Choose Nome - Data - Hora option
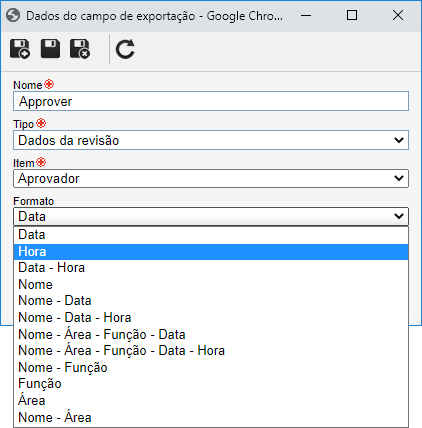422x428 pixels. [211, 317]
